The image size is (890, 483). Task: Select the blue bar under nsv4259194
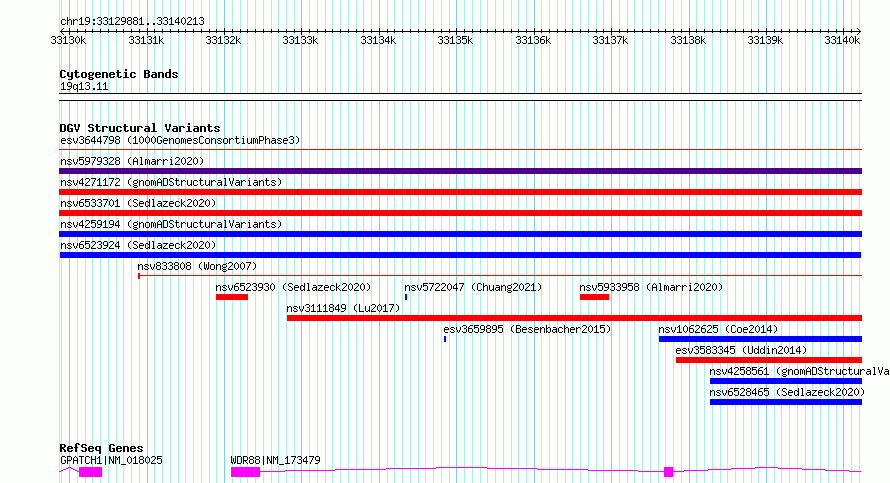pyautogui.click(x=460, y=234)
